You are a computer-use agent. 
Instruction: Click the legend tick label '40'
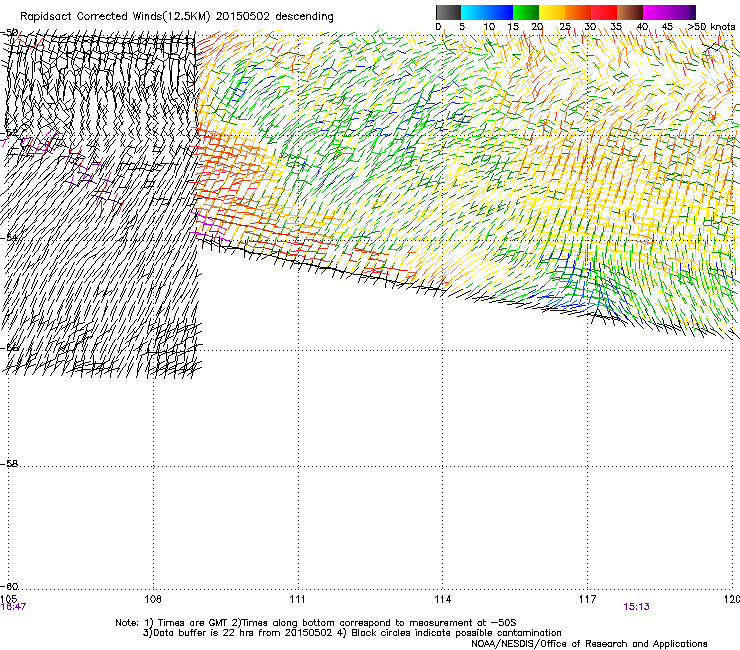(x=642, y=27)
